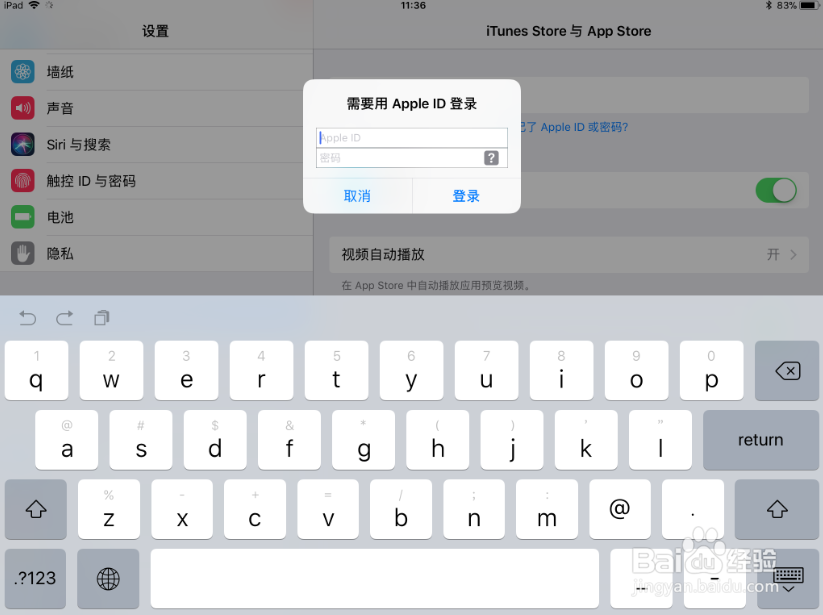Tap the backspace delete key
The height and width of the screenshot is (615, 823).
pyautogui.click(x=786, y=371)
